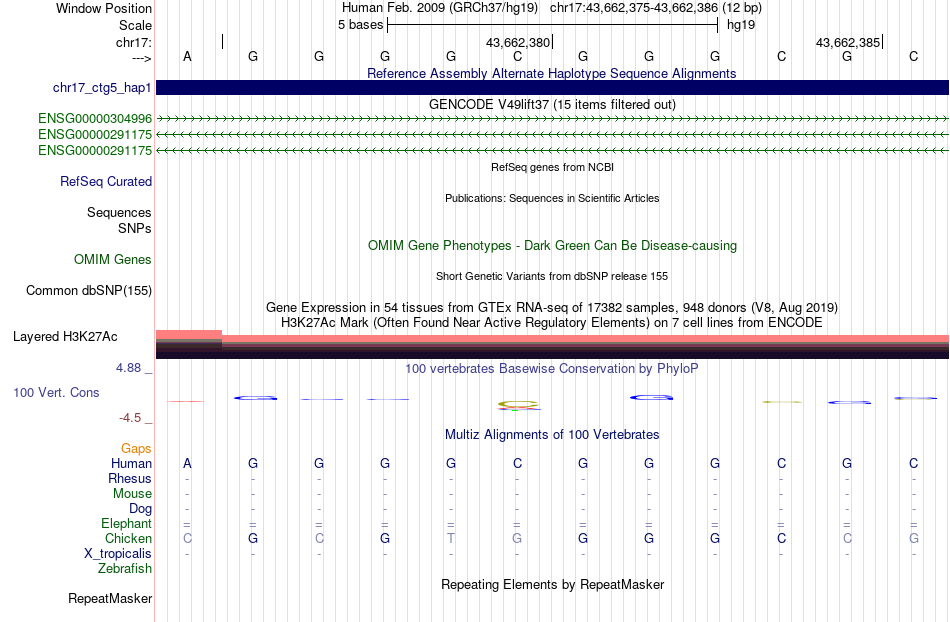Click the SNPs track label

135,228
